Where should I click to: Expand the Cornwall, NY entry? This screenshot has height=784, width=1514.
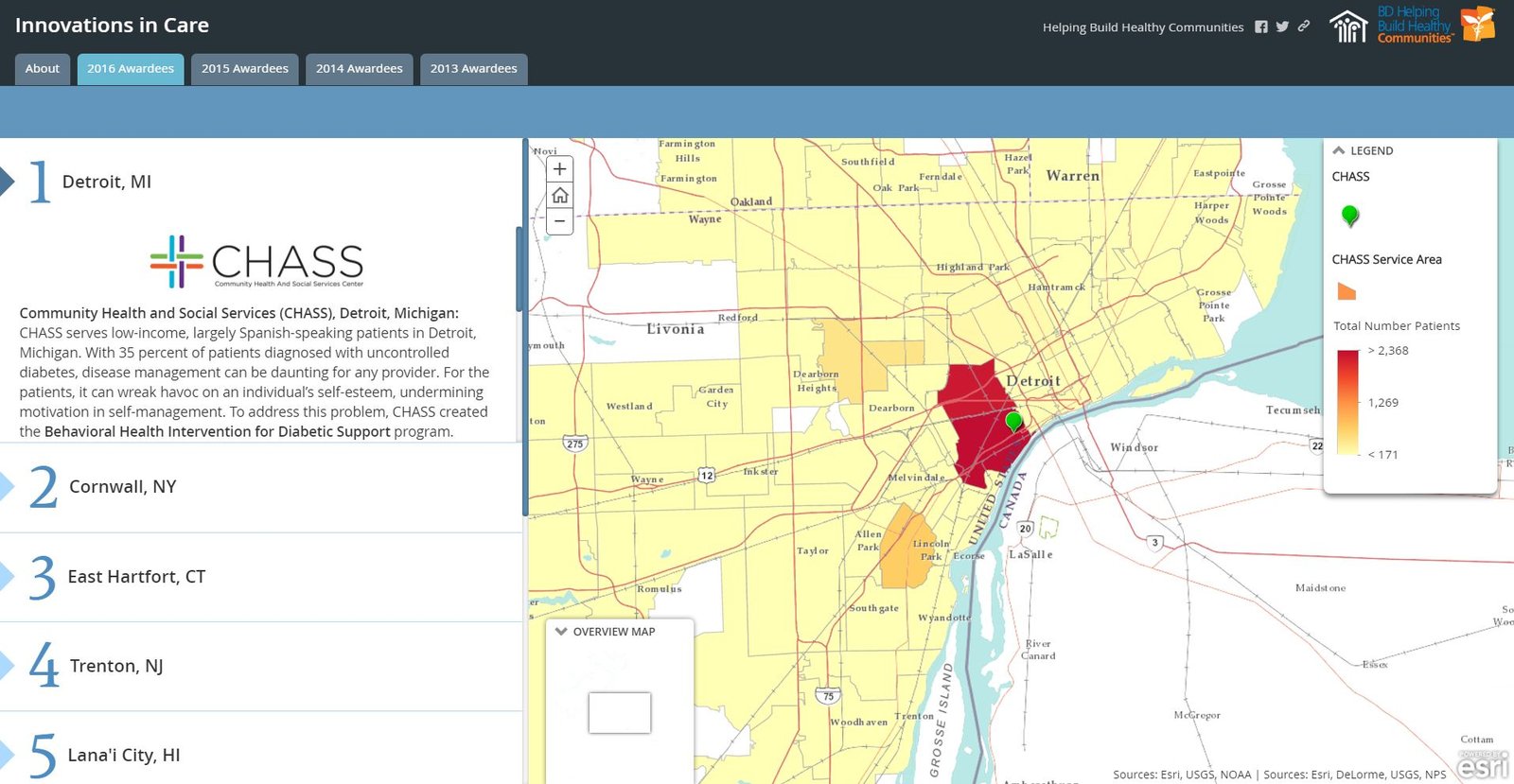click(123, 487)
